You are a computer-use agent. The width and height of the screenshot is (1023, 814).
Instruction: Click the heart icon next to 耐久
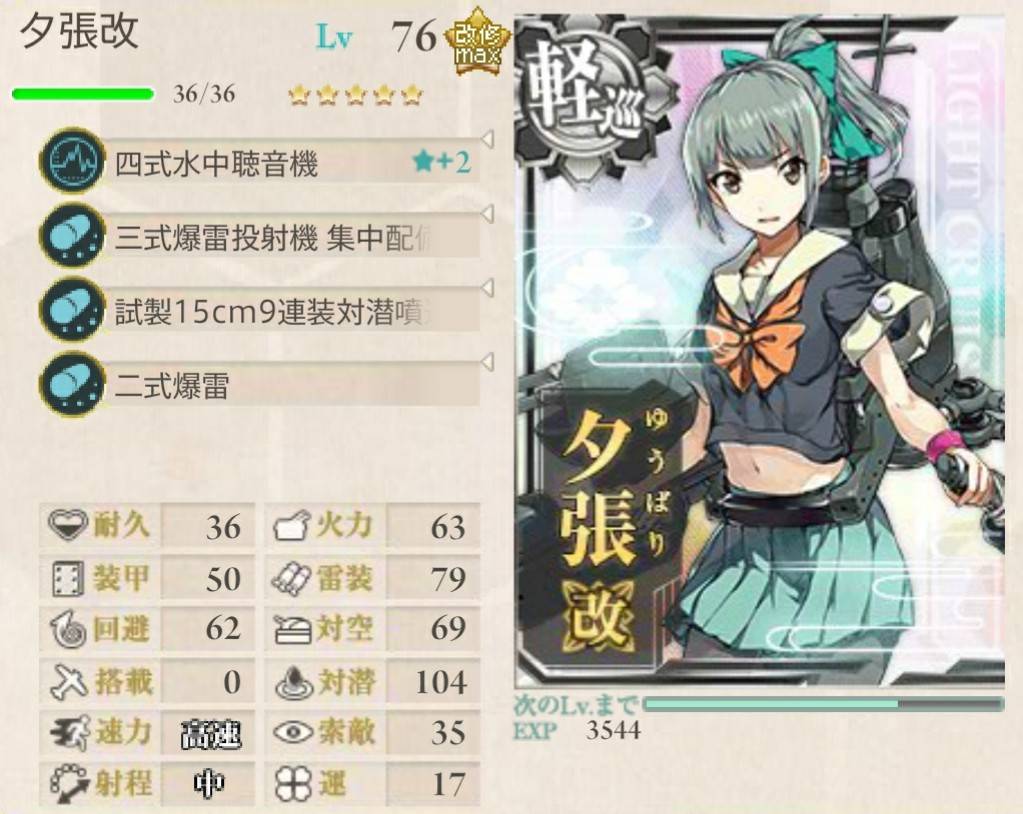(67, 524)
